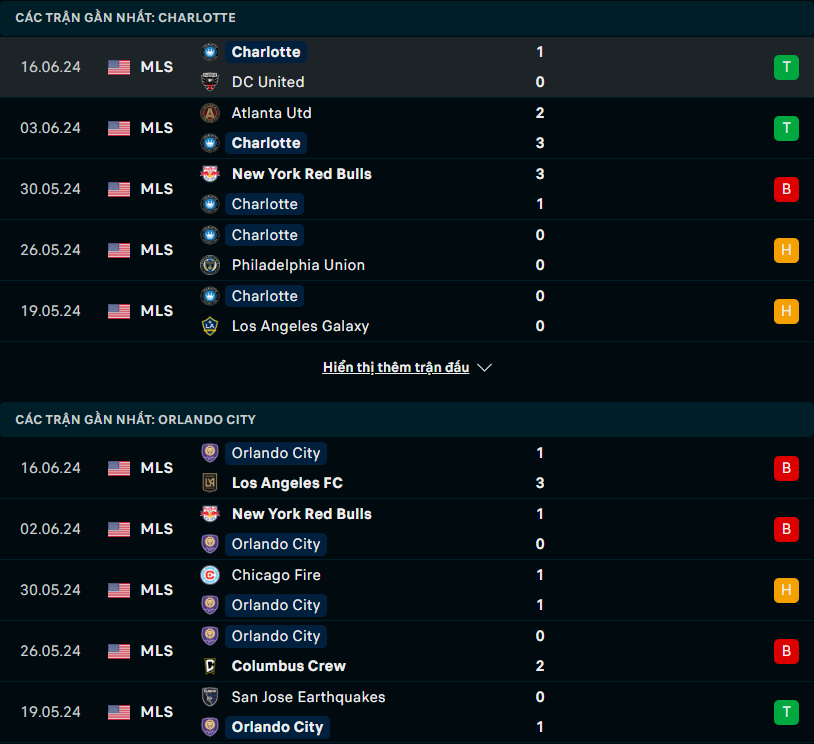
Task: Open Los Angeles FC team name
Action: [x=287, y=483]
